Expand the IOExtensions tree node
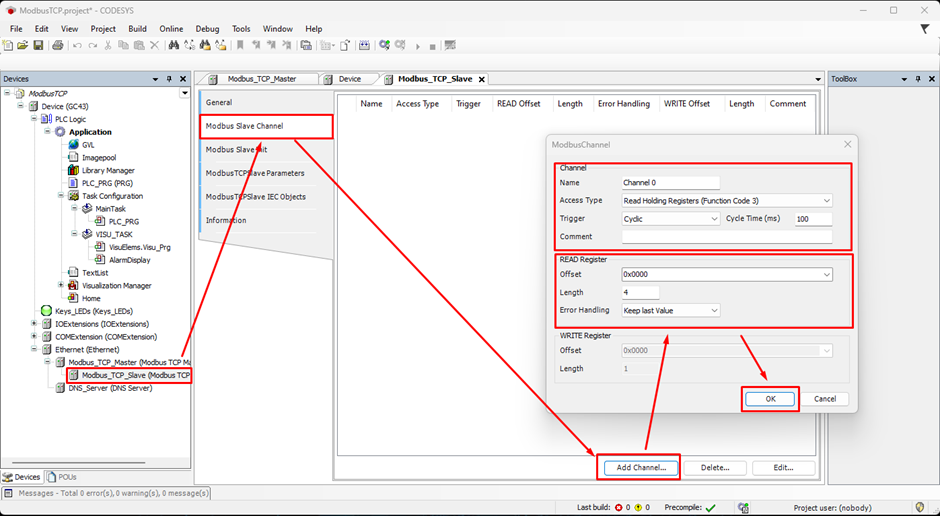Viewport: 940px width, 516px height. [x=34, y=324]
